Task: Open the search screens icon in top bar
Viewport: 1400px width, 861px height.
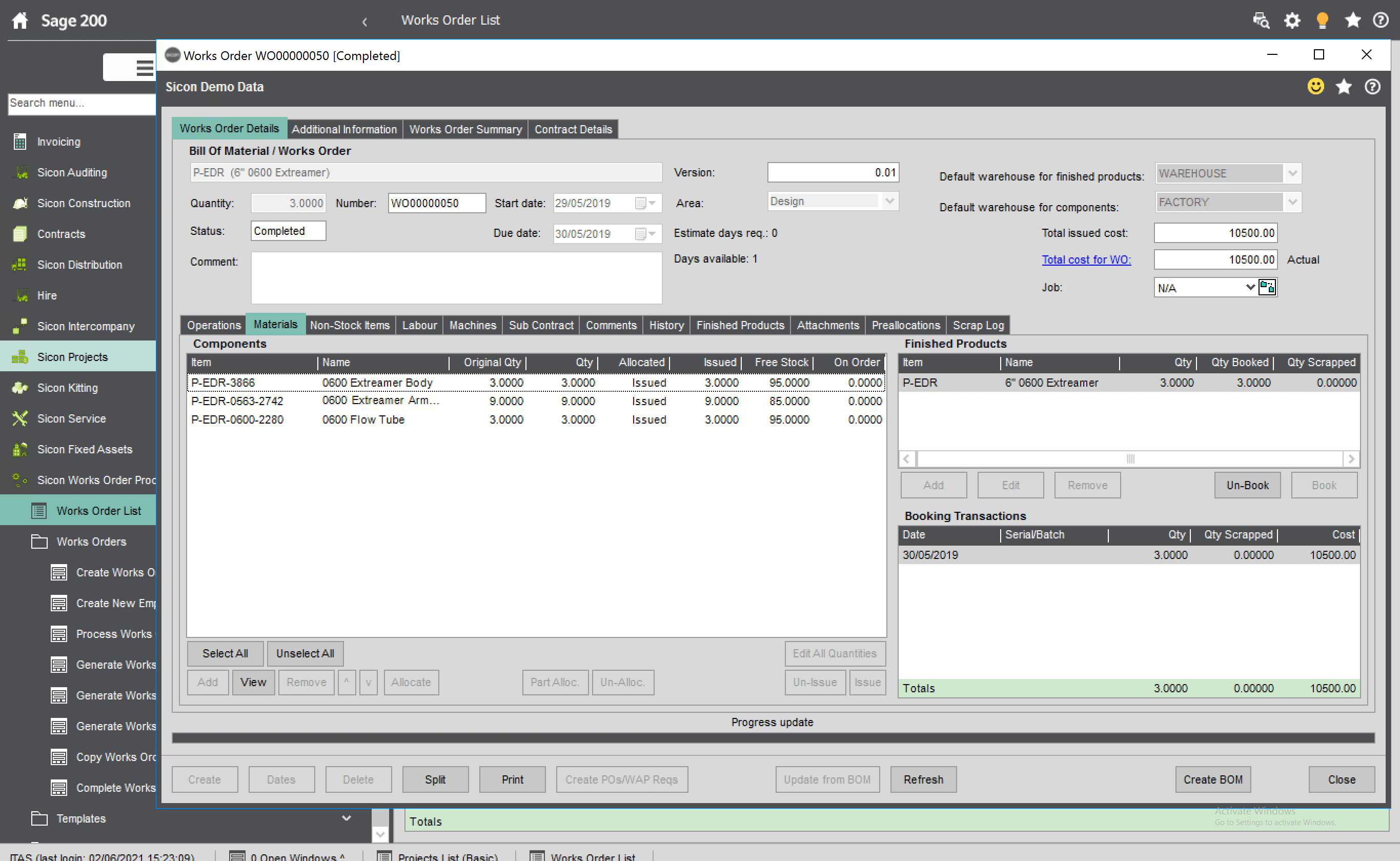Action: [1261, 21]
